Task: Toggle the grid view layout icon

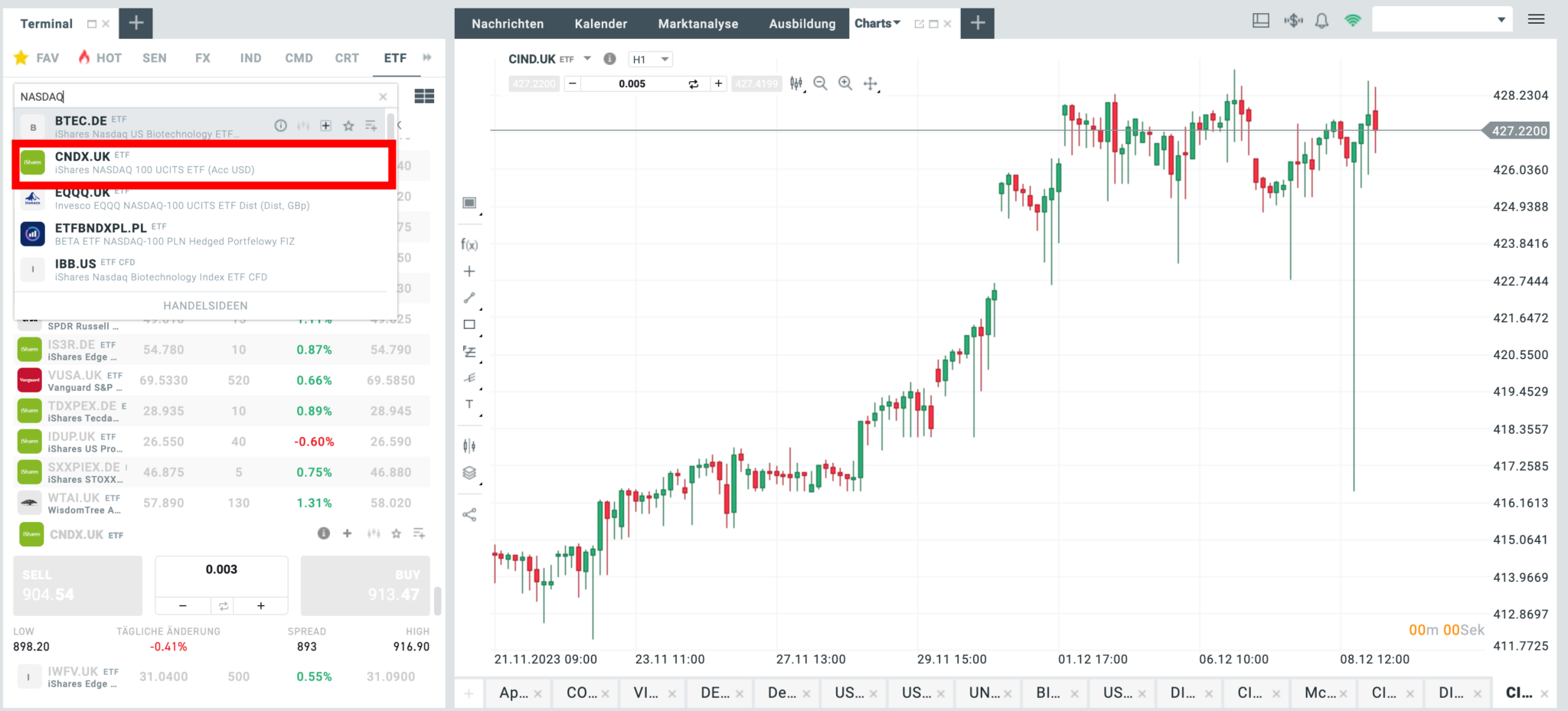Action: [424, 96]
